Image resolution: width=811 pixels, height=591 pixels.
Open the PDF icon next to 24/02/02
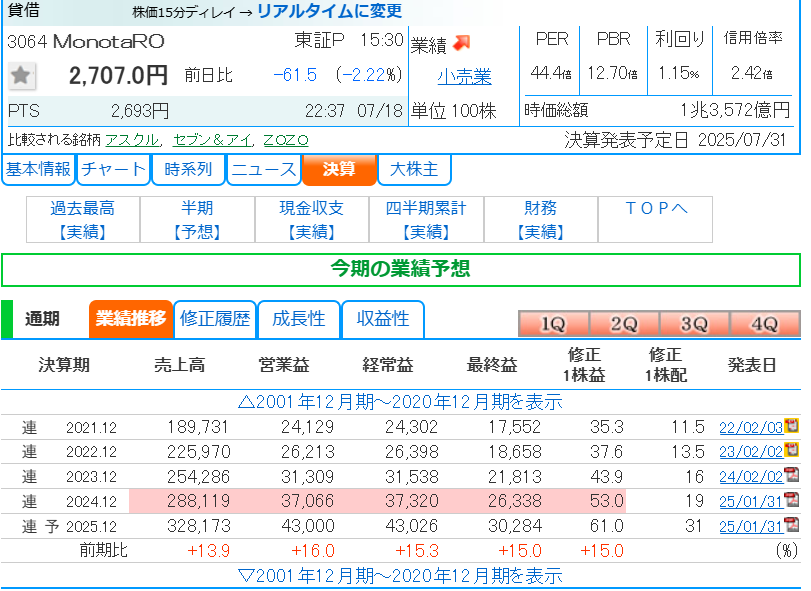tap(792, 475)
